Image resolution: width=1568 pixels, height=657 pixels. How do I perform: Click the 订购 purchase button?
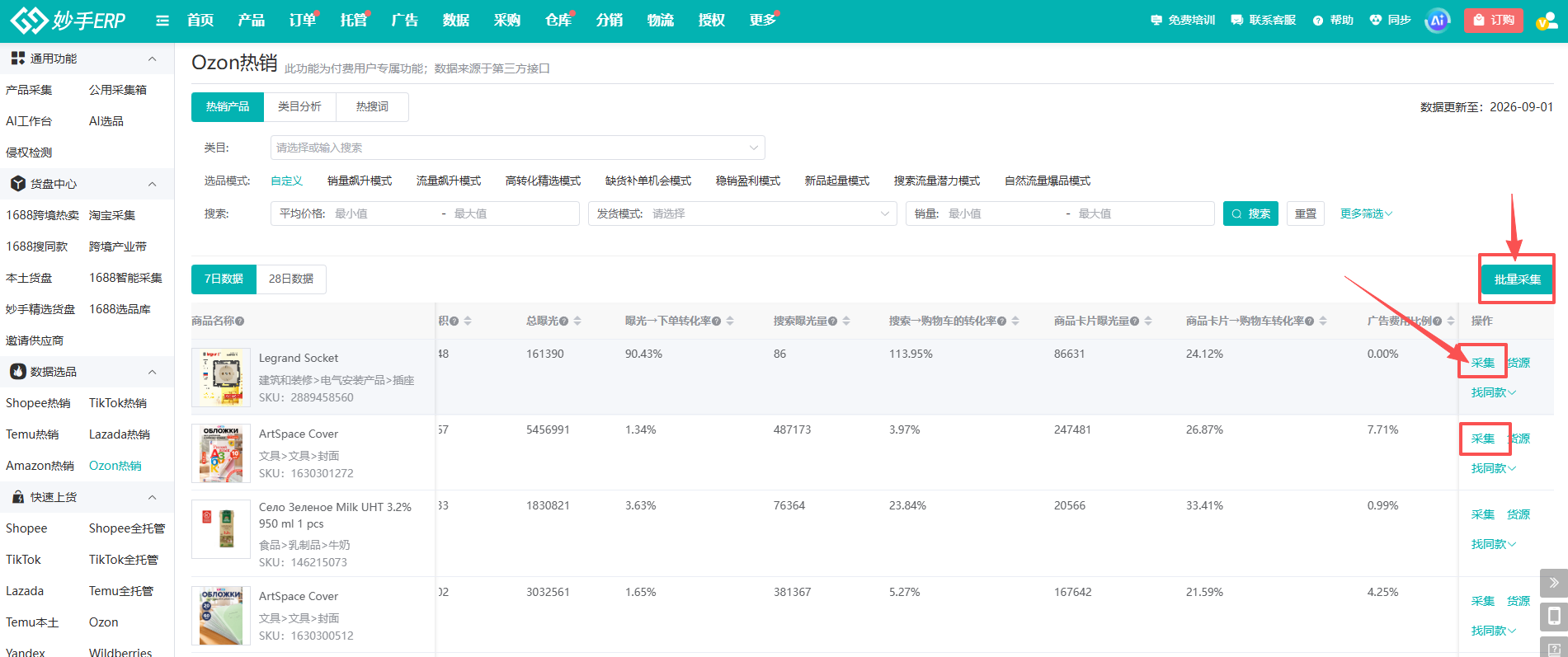point(1494,20)
